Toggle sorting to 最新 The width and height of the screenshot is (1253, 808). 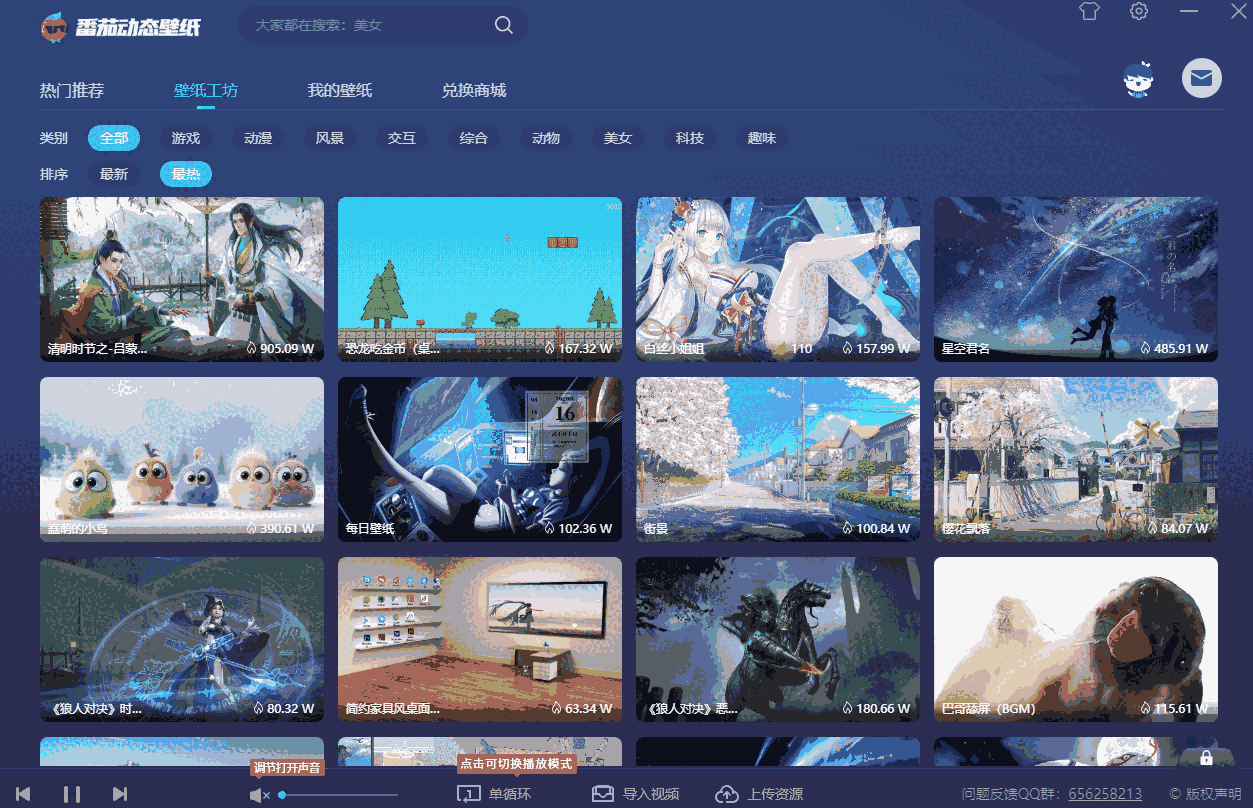114,173
